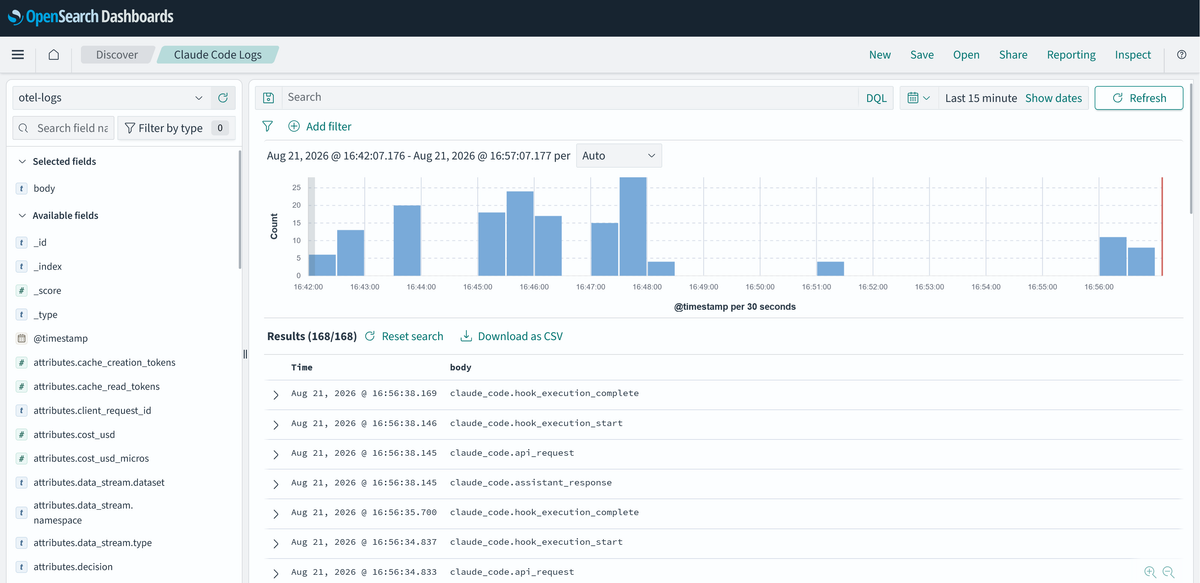1200x583 pixels.
Task: Open the calendar quick date menu
Action: tap(918, 98)
